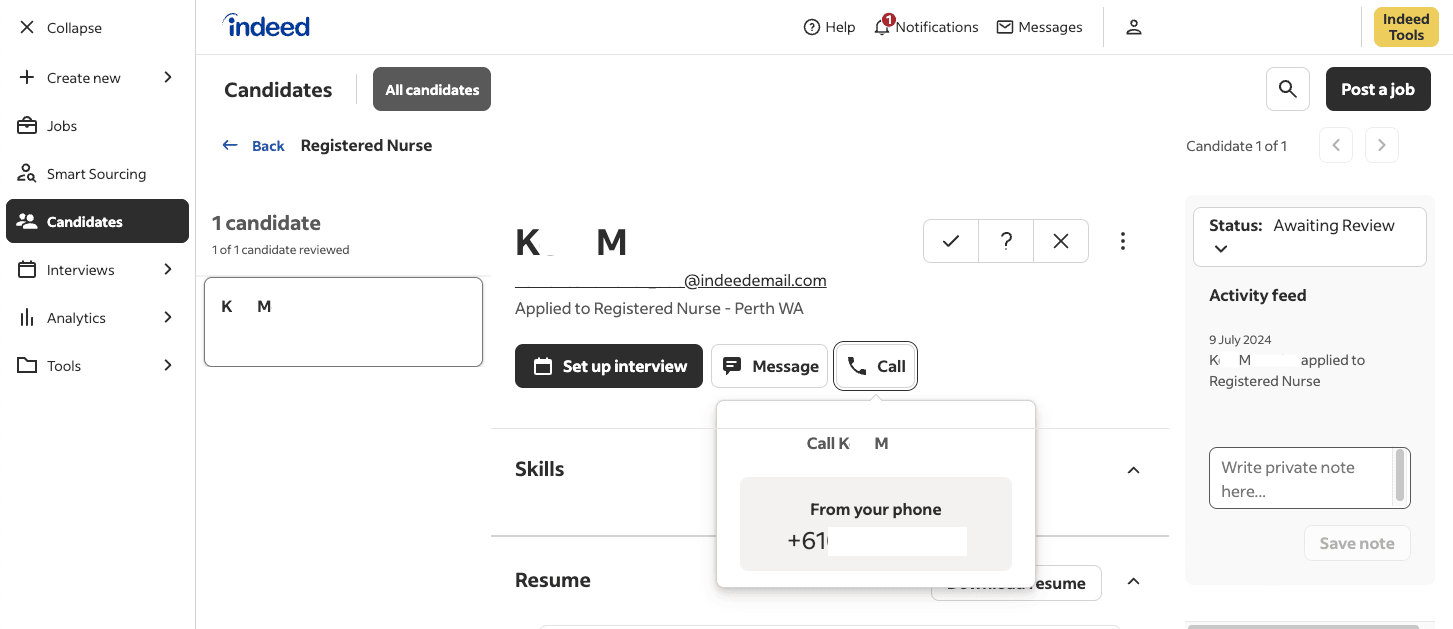Mark candidate as yes with checkmark
The image size is (1453, 629).
951,241
